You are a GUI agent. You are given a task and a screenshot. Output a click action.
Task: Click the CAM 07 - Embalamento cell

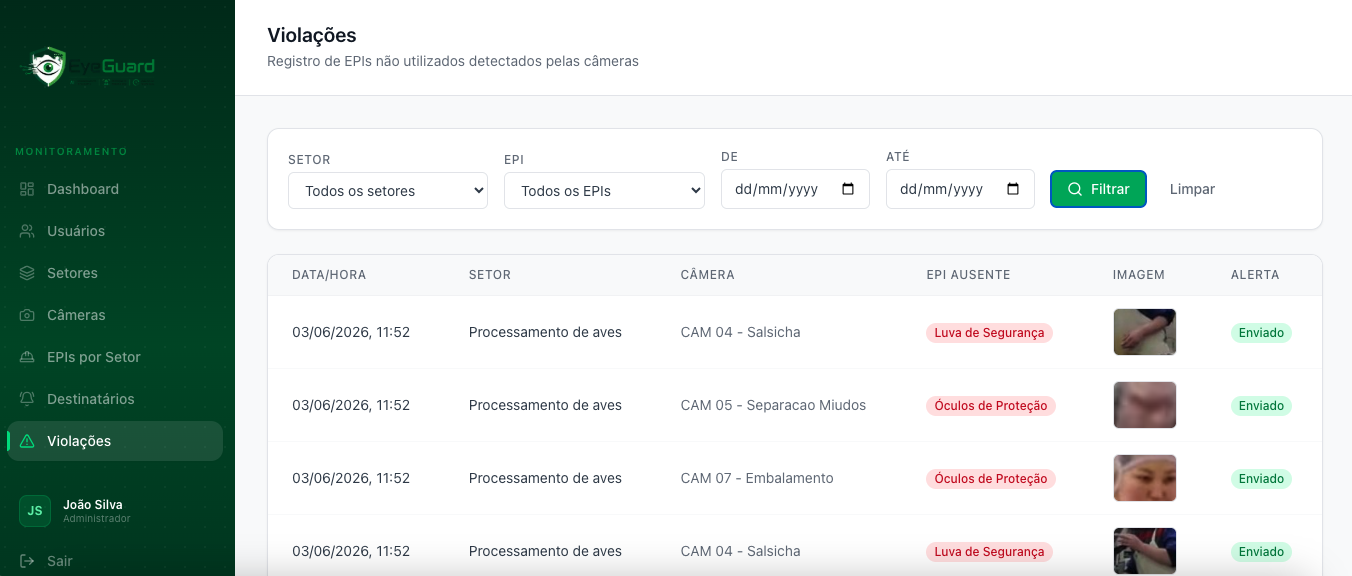[757, 478]
